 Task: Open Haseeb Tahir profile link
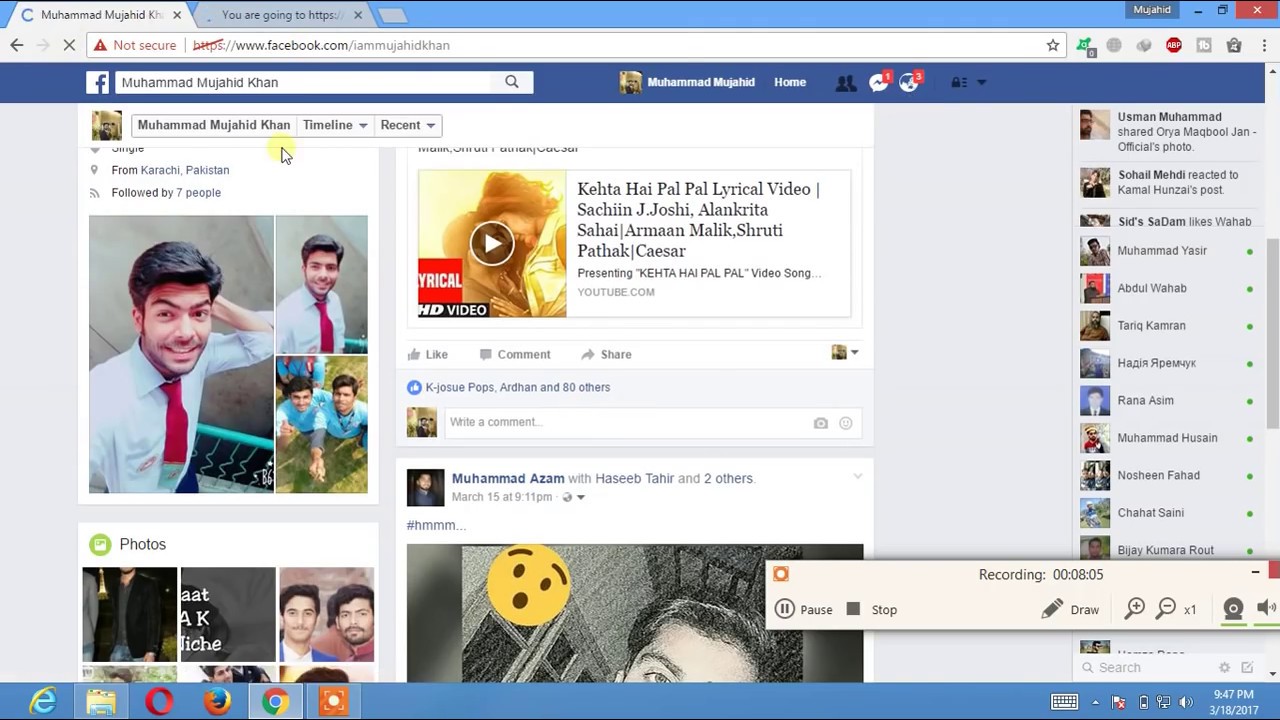635,478
